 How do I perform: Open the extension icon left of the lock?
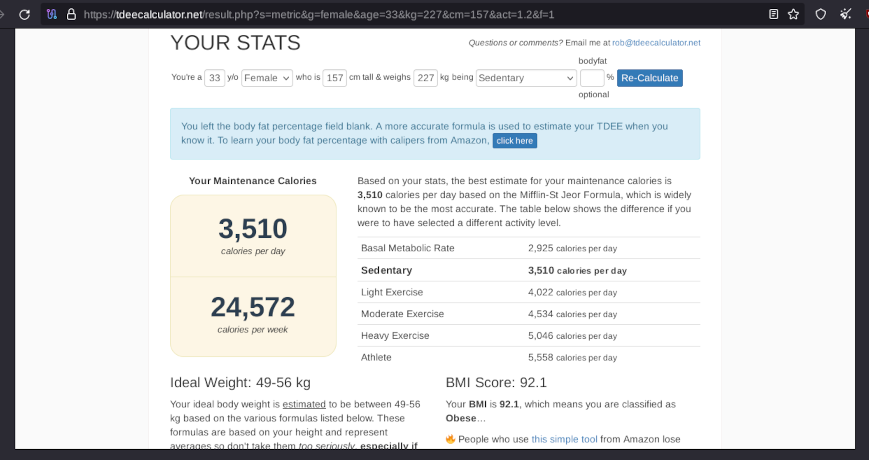tap(52, 14)
